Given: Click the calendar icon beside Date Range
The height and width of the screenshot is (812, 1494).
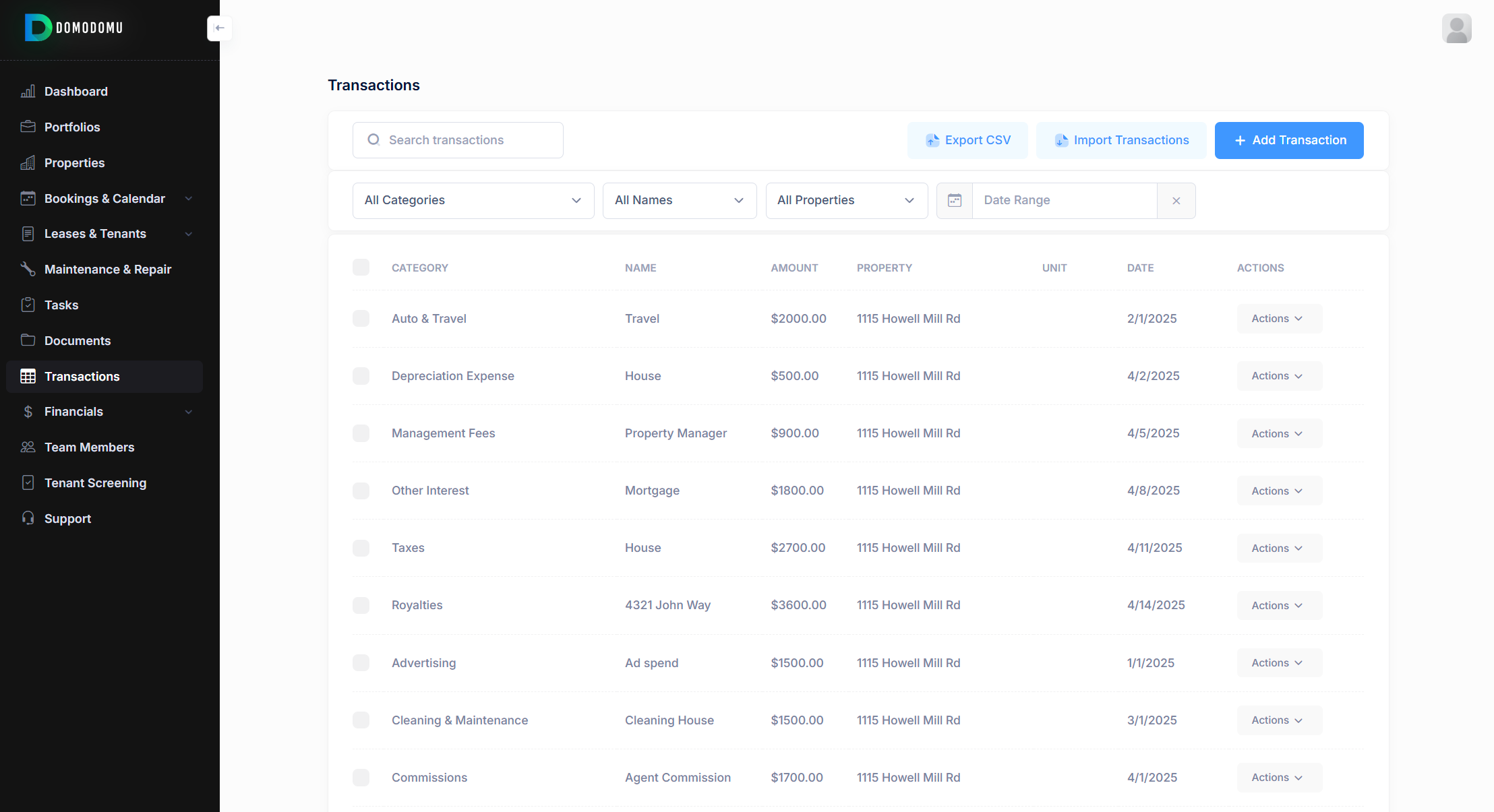Looking at the screenshot, I should (x=955, y=201).
